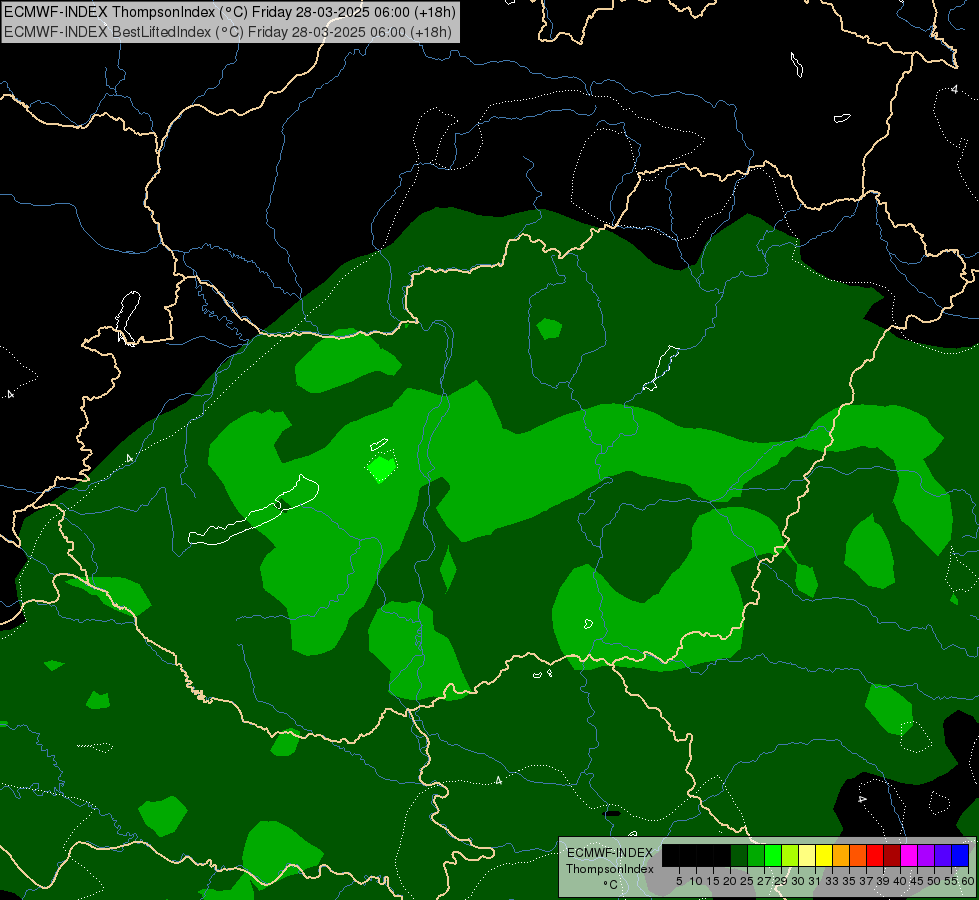Click the purple 45–50 legend swatch
Image resolution: width=979 pixels, height=900 pixels.
(x=926, y=855)
